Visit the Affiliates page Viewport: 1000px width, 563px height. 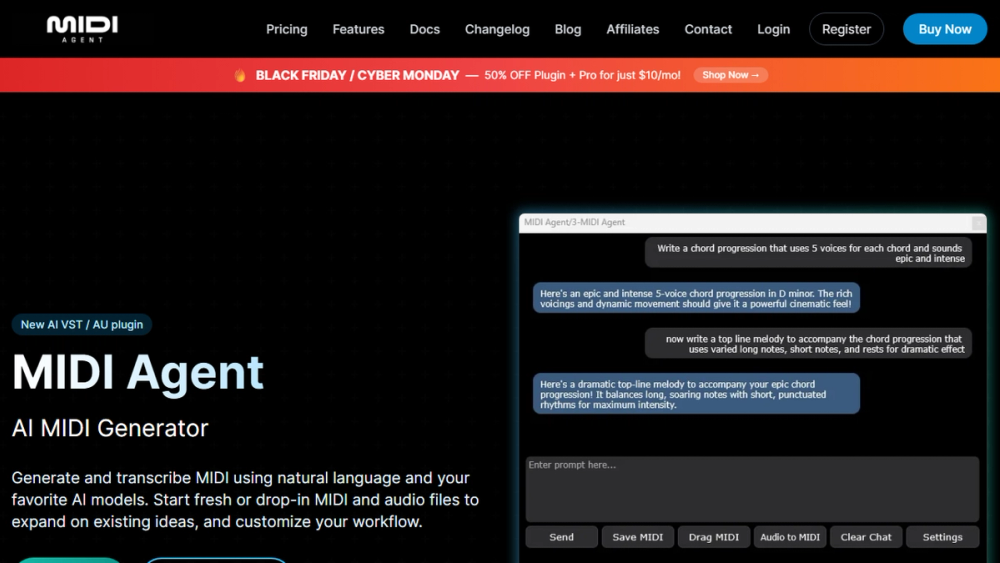click(633, 29)
